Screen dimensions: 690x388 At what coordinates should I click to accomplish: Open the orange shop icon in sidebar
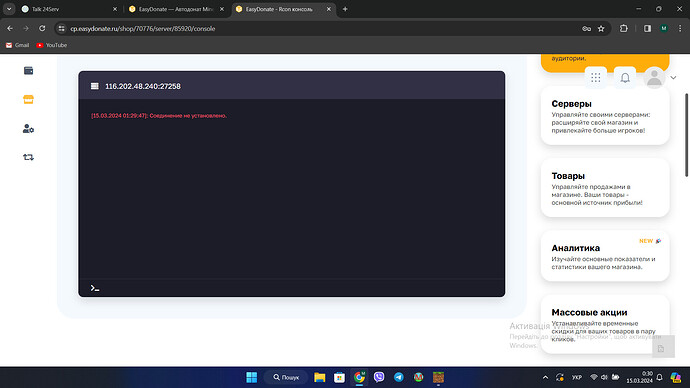click(28, 99)
